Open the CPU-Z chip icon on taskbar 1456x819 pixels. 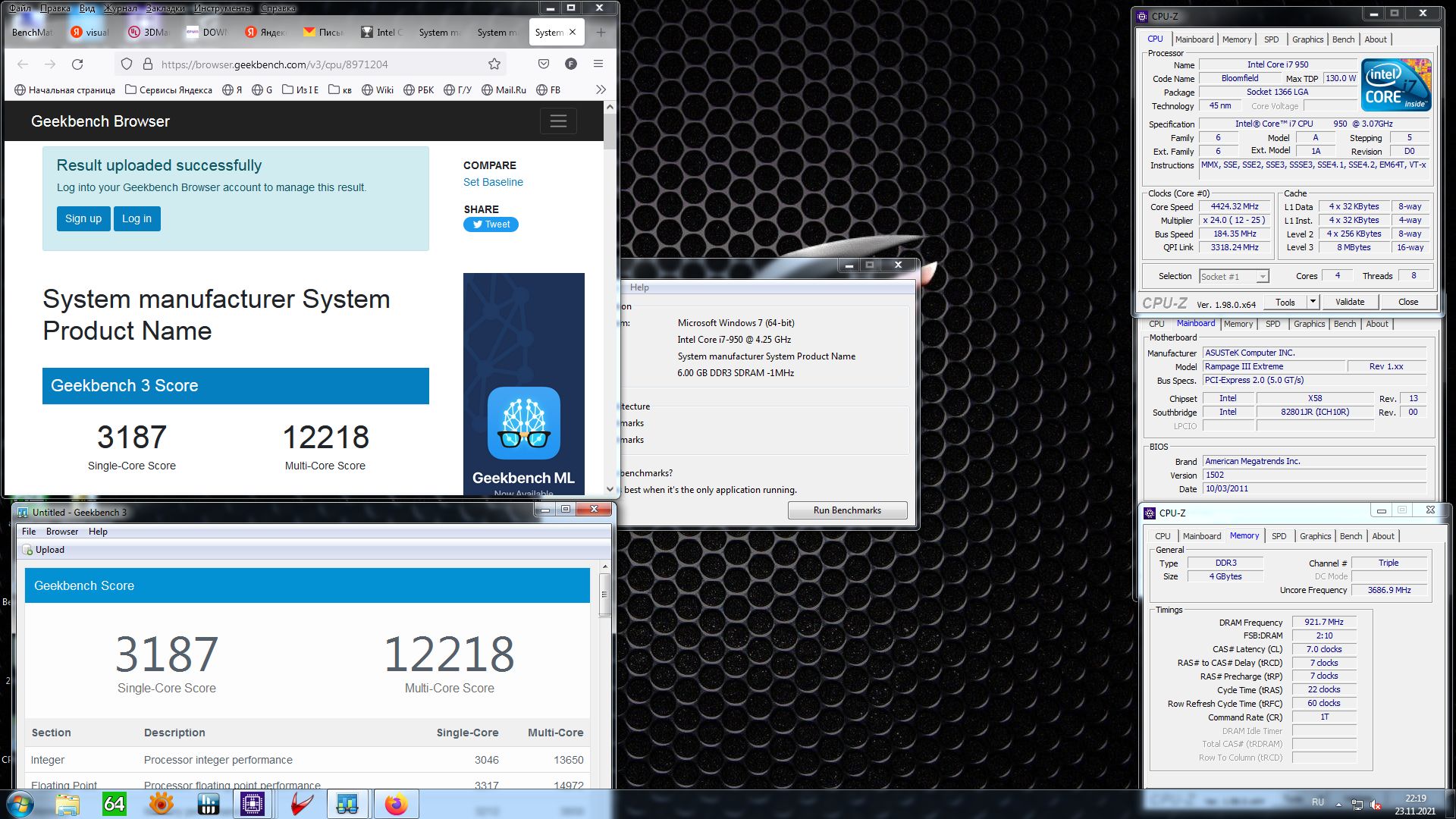[253, 804]
